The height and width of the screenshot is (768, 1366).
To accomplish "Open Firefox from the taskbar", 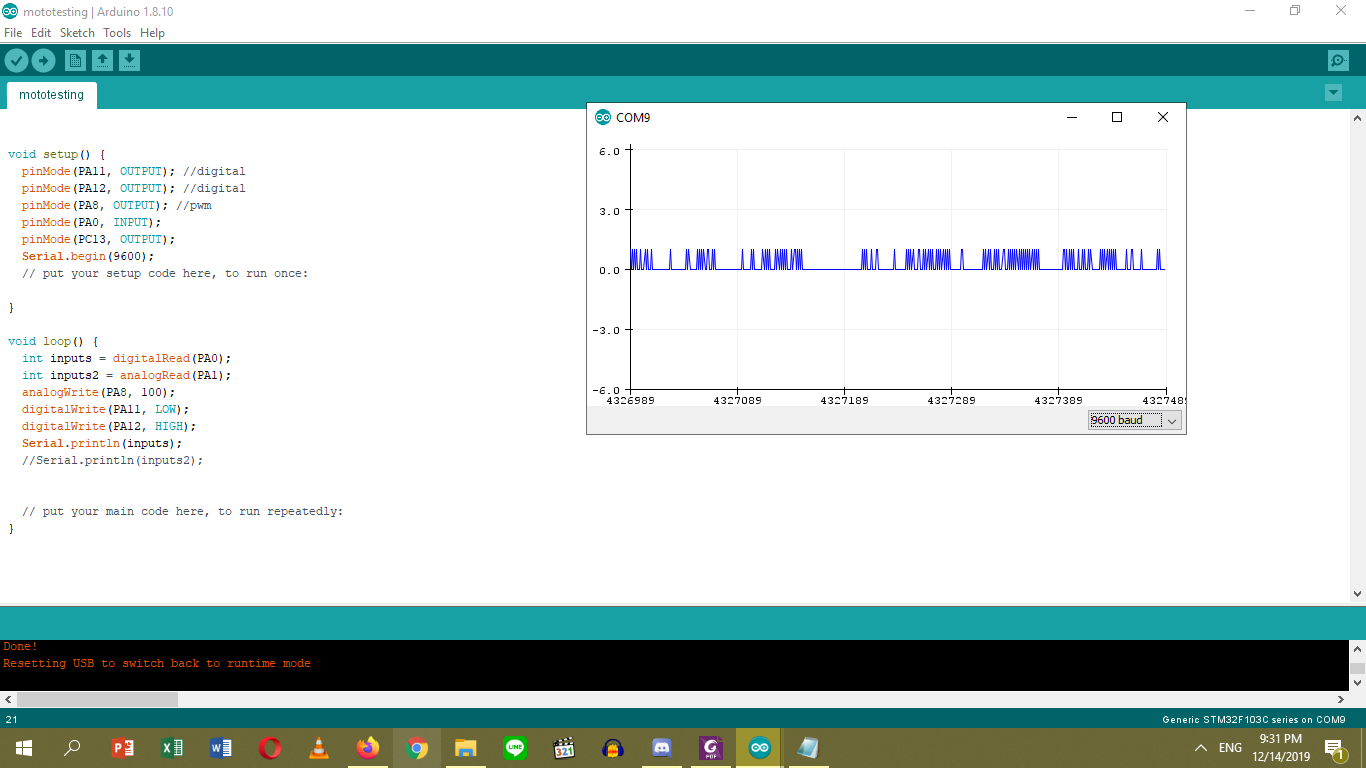I will pyautogui.click(x=368, y=748).
